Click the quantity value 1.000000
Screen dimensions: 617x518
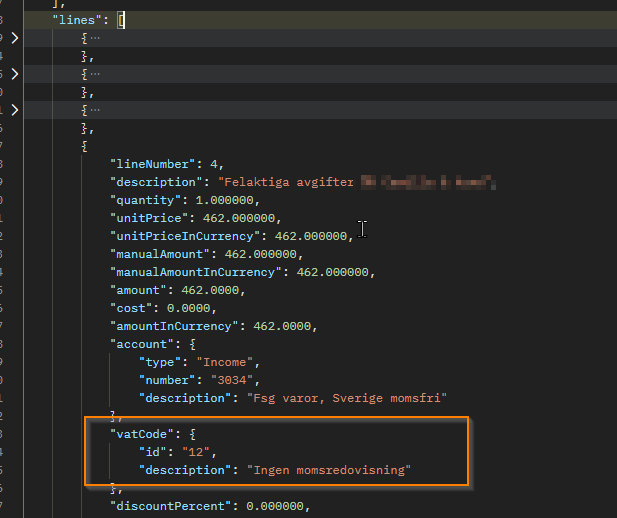tap(225, 200)
